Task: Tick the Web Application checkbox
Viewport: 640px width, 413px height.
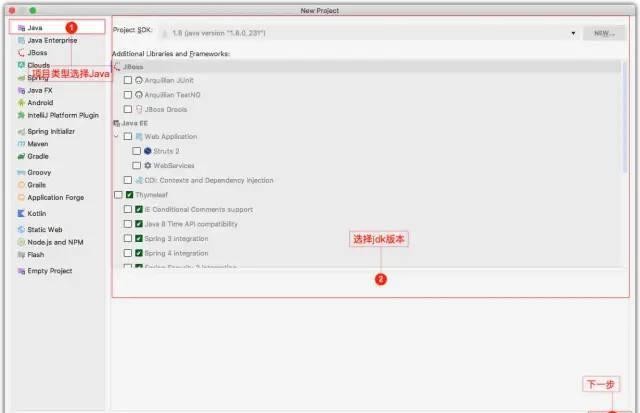Action: 128,136
